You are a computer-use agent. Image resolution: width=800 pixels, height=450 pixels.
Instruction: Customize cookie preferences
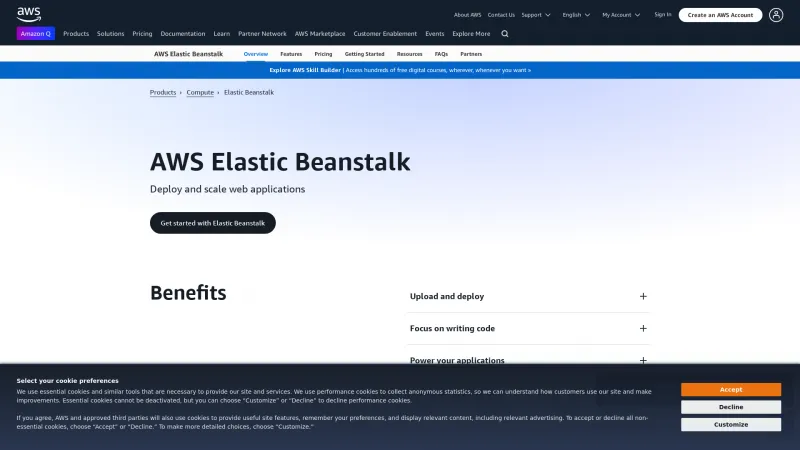click(731, 424)
